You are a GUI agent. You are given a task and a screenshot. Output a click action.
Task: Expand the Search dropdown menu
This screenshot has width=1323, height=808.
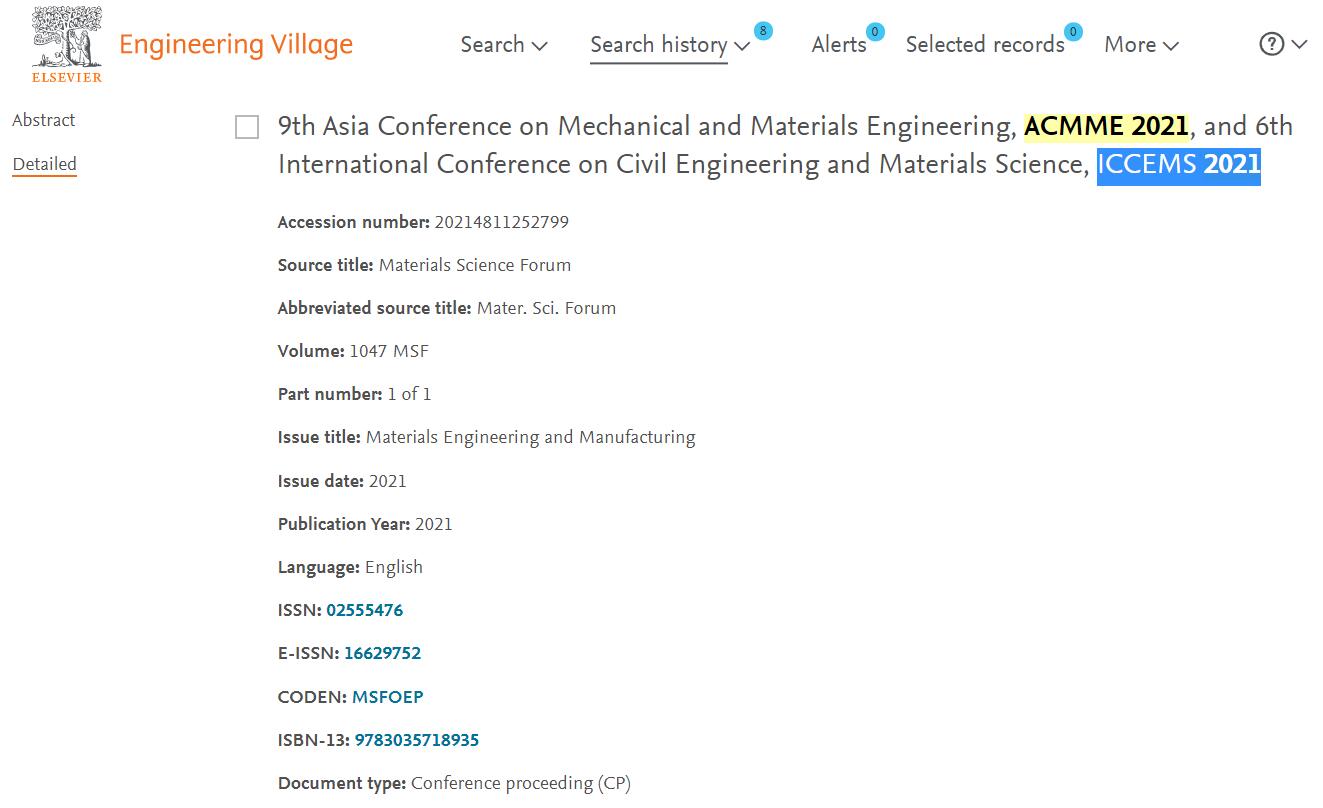(x=504, y=45)
